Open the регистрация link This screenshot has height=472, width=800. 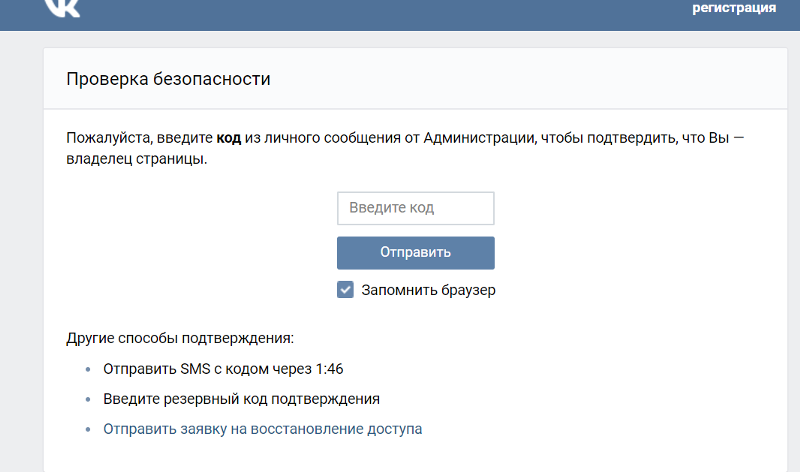coord(734,8)
